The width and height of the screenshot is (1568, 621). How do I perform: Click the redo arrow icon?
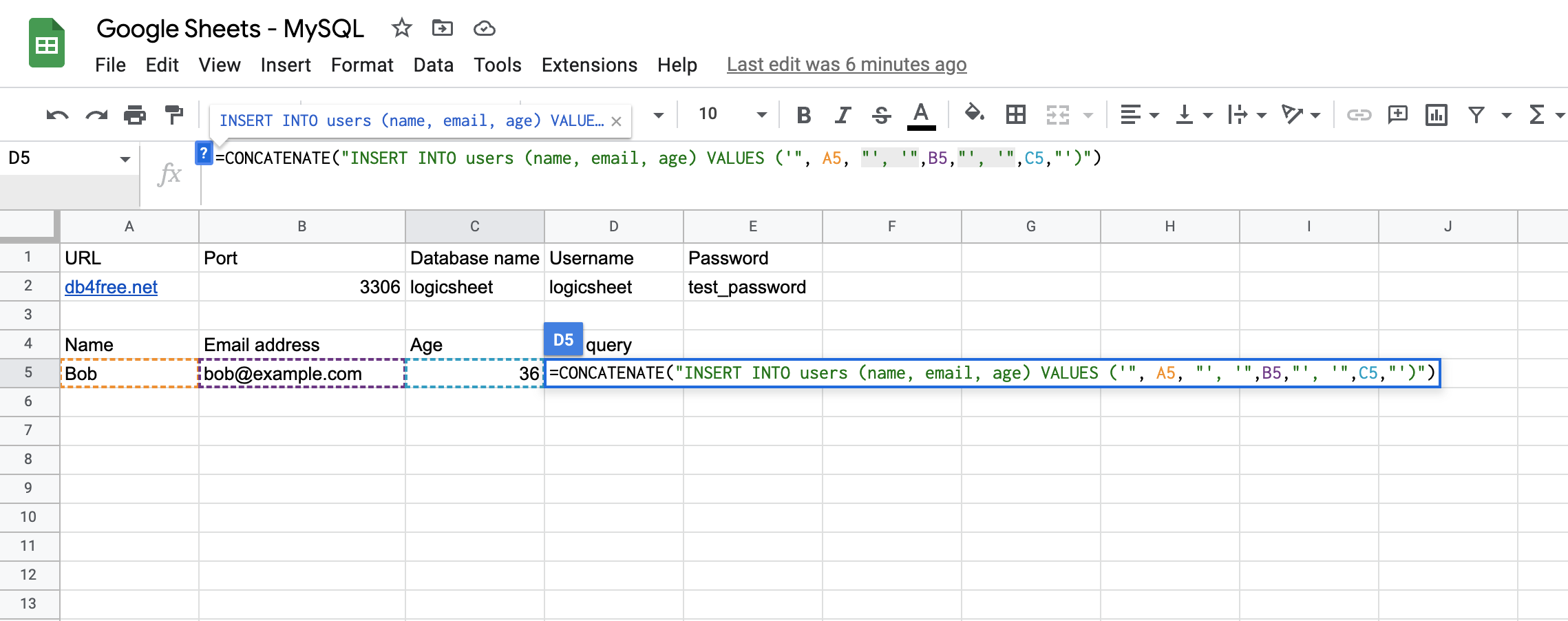coord(96,115)
